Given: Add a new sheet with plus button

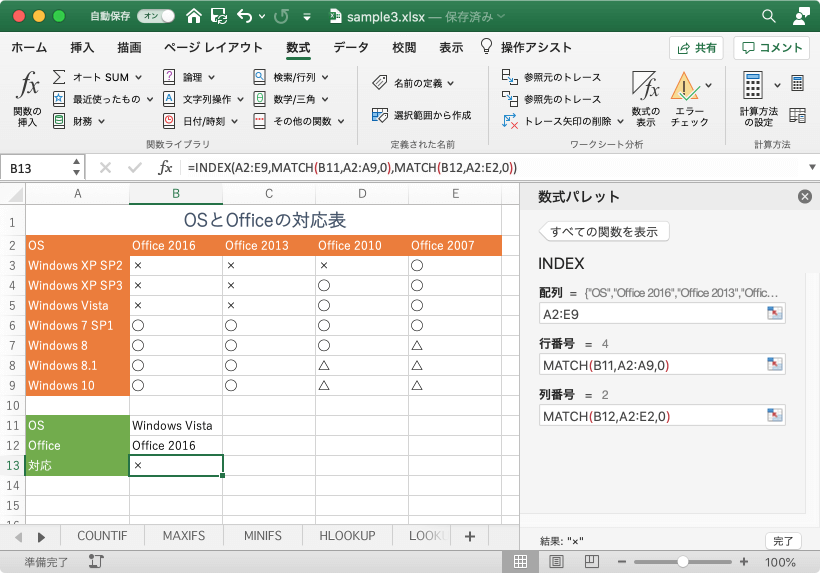Looking at the screenshot, I should tap(470, 536).
